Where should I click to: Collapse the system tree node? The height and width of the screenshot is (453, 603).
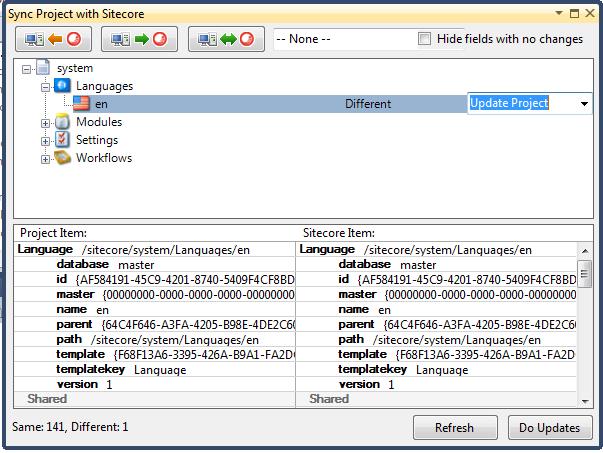click(26, 69)
